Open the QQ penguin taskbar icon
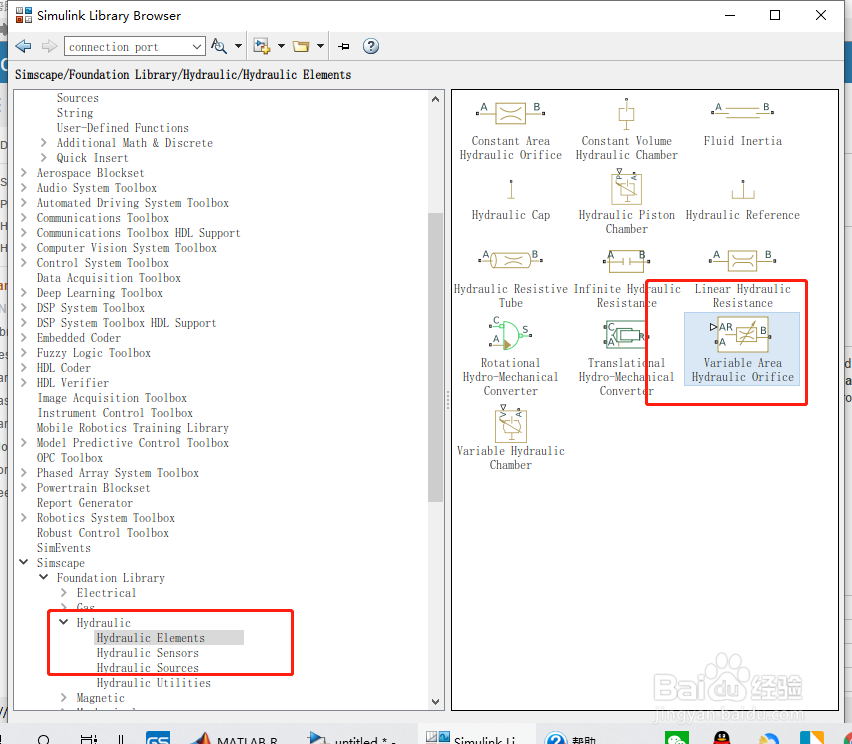The height and width of the screenshot is (744, 852). [x=721, y=737]
